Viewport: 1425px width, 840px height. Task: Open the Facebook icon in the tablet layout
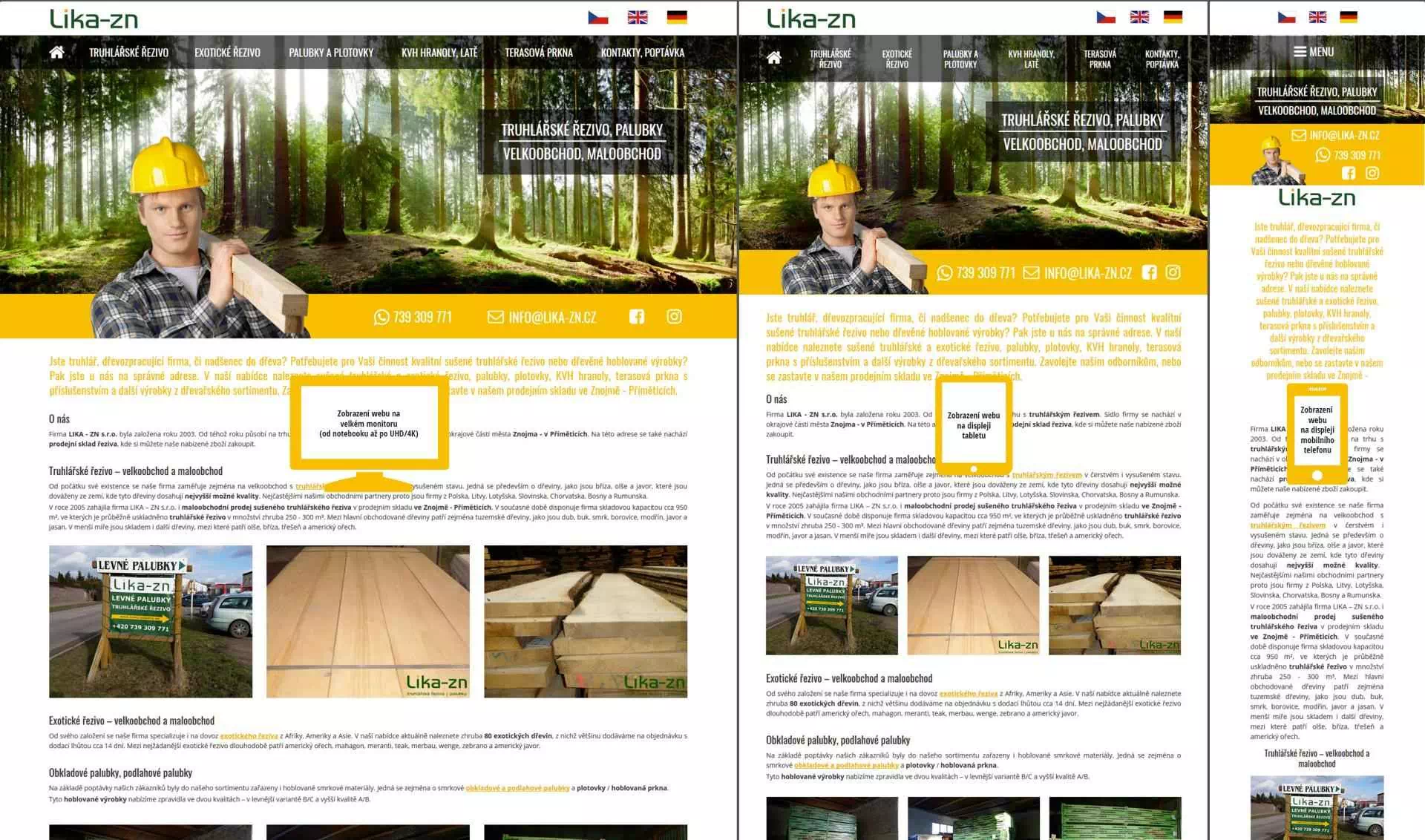pos(1149,272)
